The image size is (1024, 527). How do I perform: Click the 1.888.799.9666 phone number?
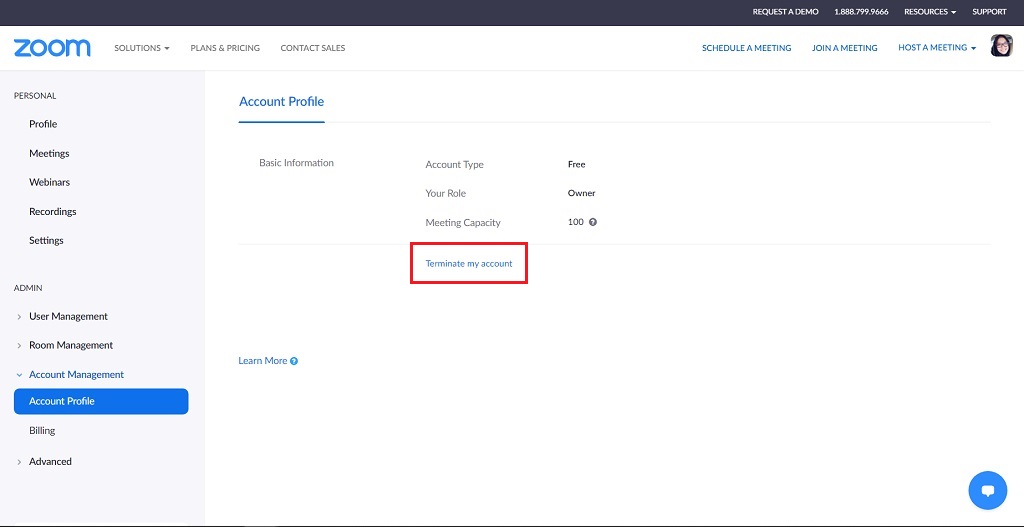[x=861, y=12]
